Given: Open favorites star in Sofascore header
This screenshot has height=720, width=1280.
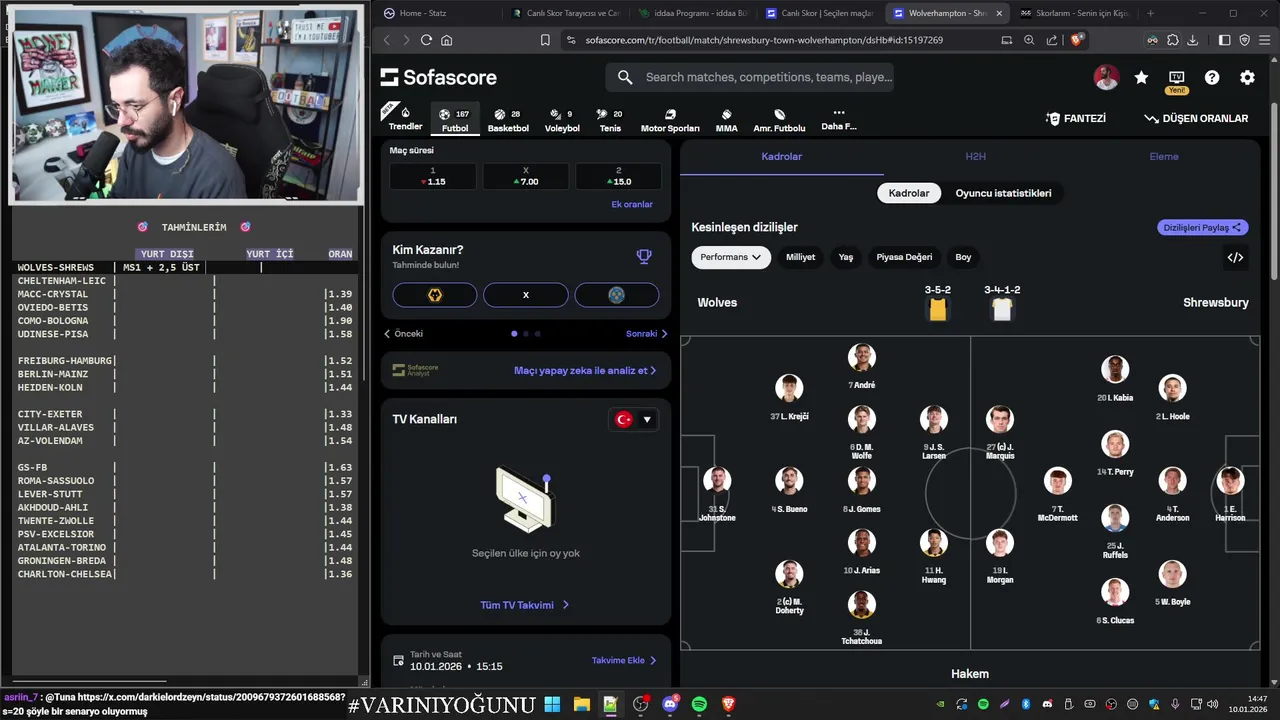Looking at the screenshot, I should [1141, 77].
